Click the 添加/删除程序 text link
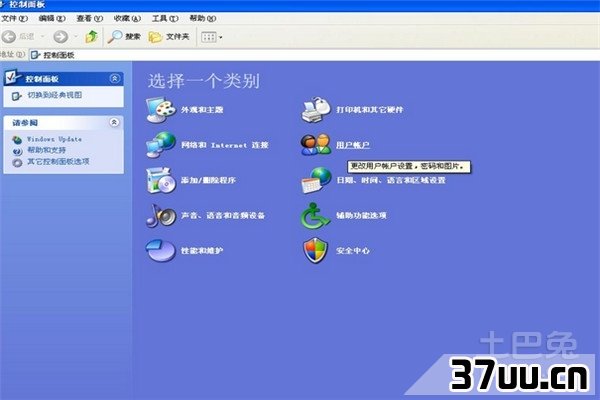 click(208, 180)
